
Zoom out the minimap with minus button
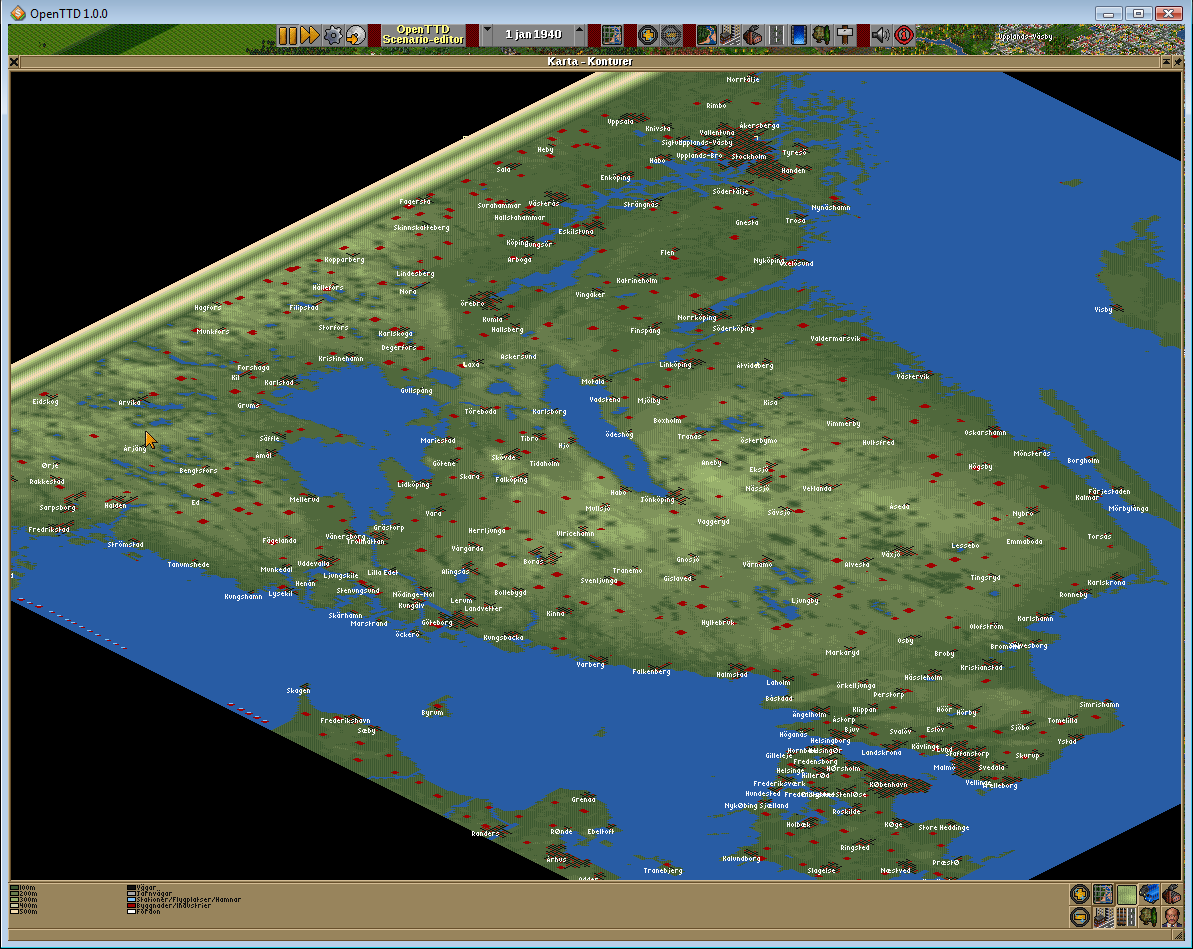click(1080, 917)
